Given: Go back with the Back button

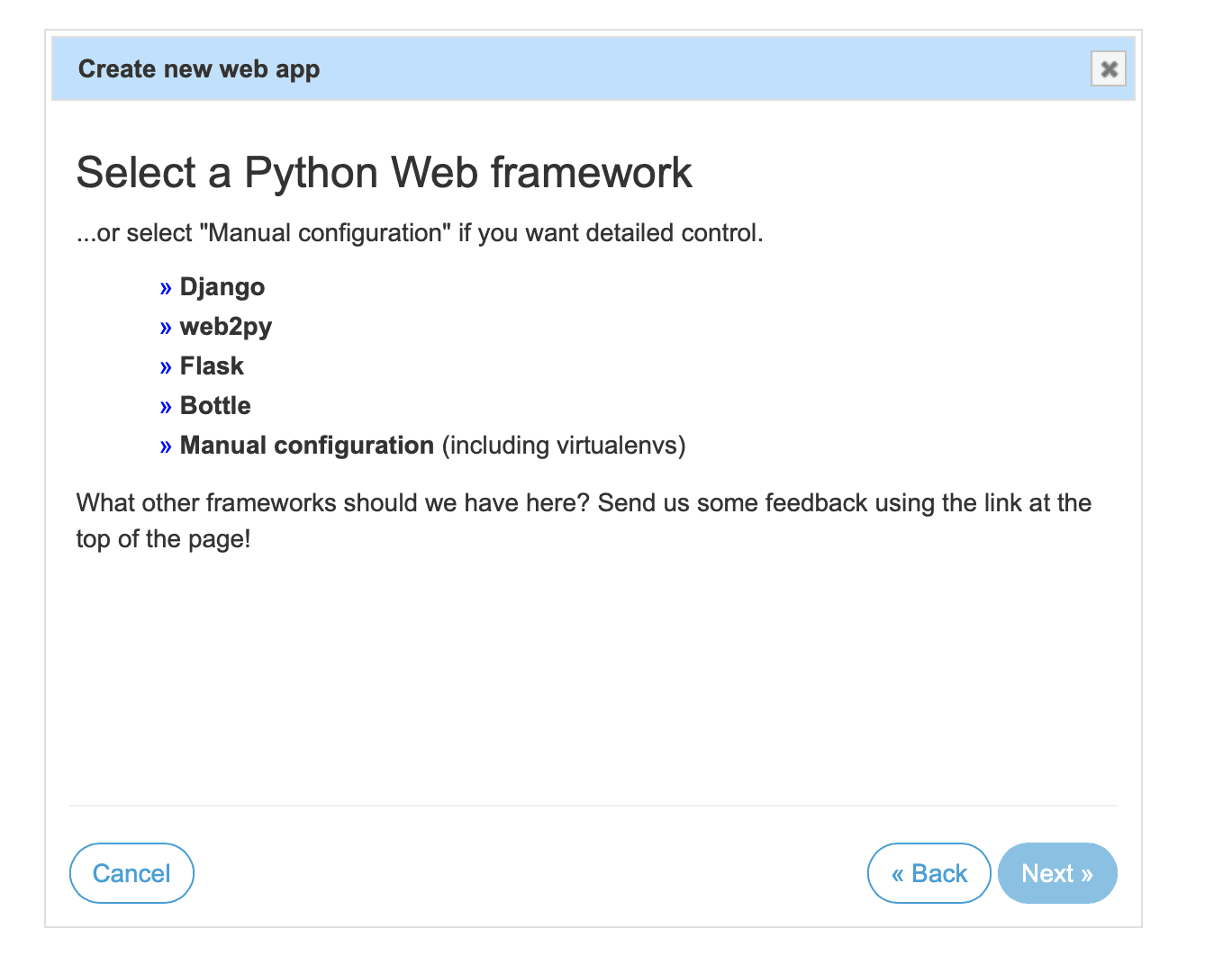Looking at the screenshot, I should click(x=929, y=873).
